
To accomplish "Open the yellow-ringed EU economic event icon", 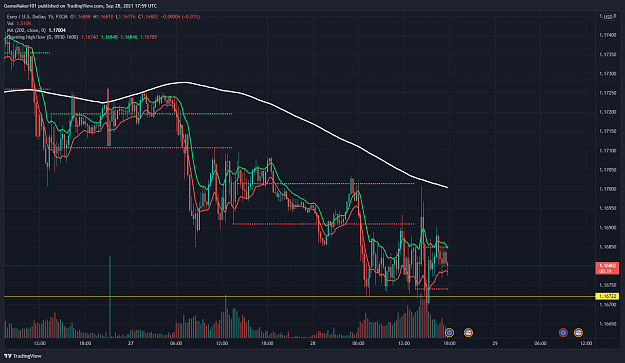I will tap(449, 332).
